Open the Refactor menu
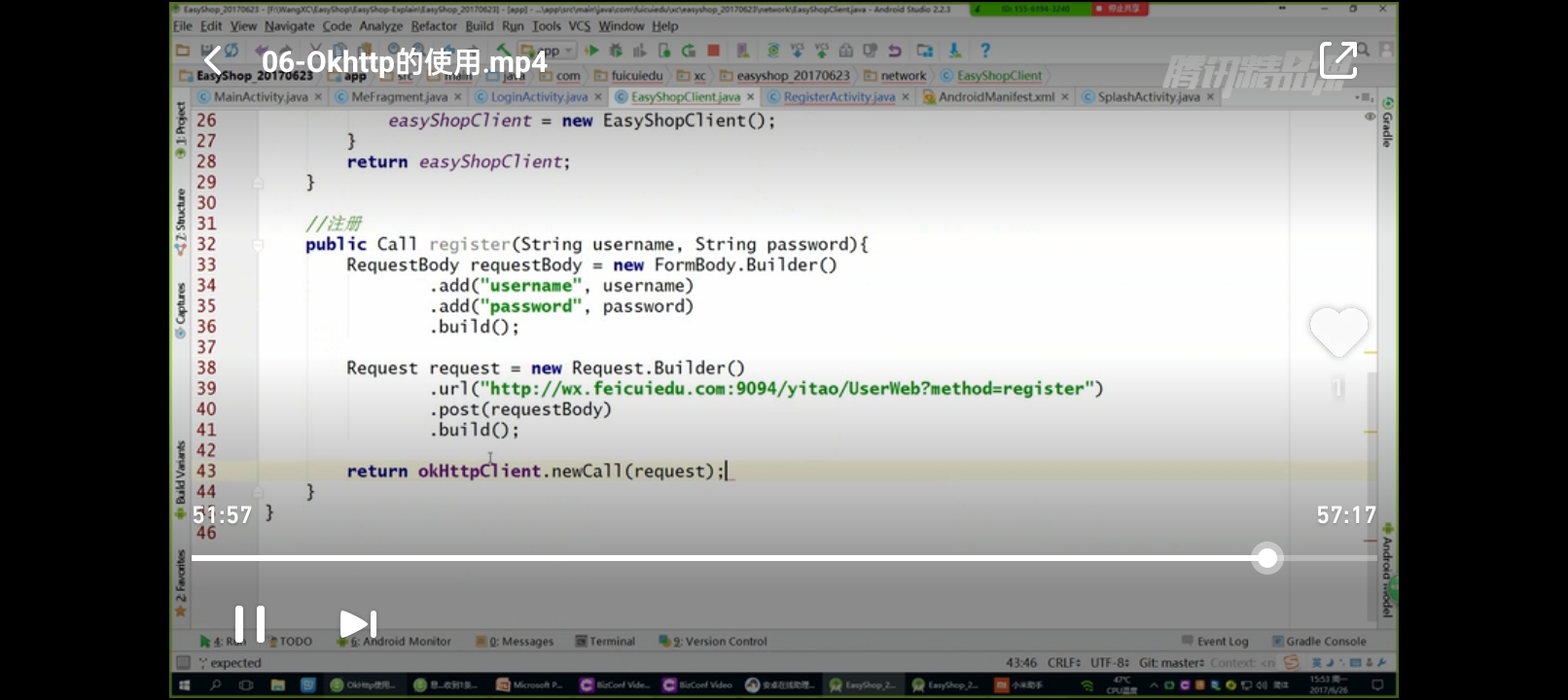Screen dimensions: 1568x700 pyautogui.click(x=434, y=26)
